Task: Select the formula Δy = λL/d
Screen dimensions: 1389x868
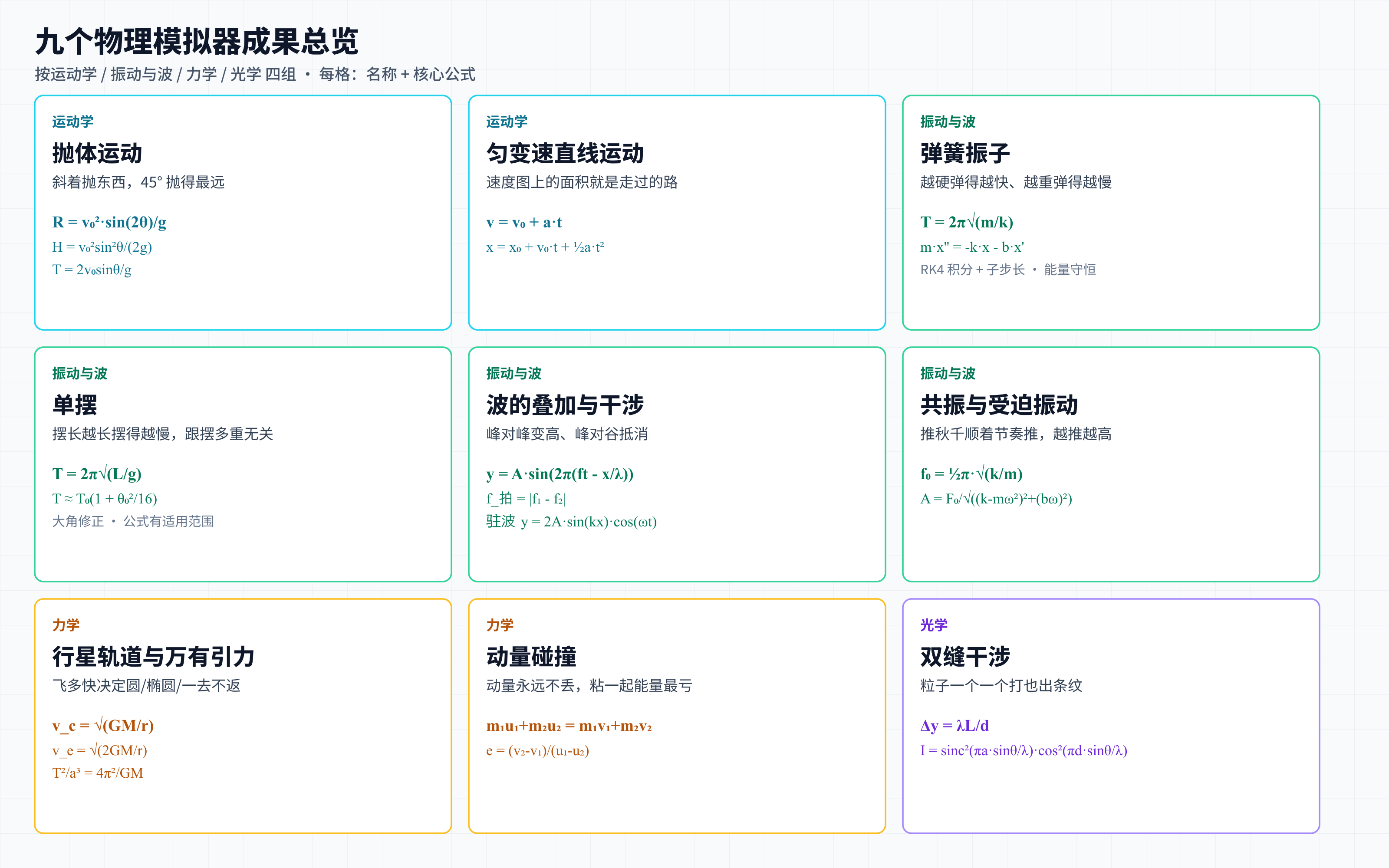Action: point(955,726)
